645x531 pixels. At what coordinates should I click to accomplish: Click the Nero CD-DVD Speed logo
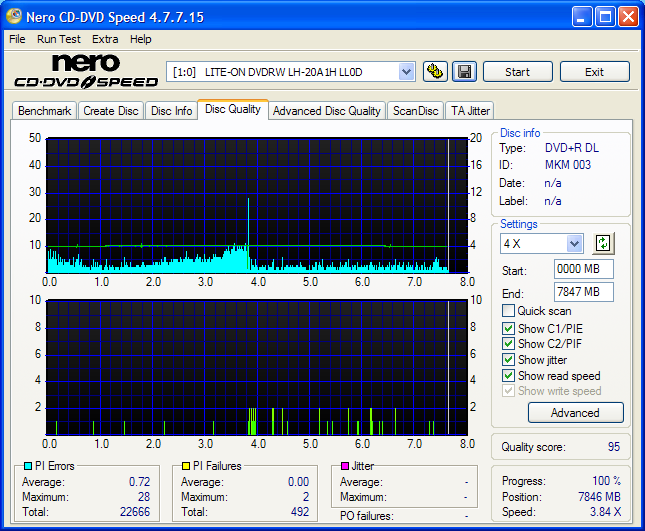[x=86, y=71]
